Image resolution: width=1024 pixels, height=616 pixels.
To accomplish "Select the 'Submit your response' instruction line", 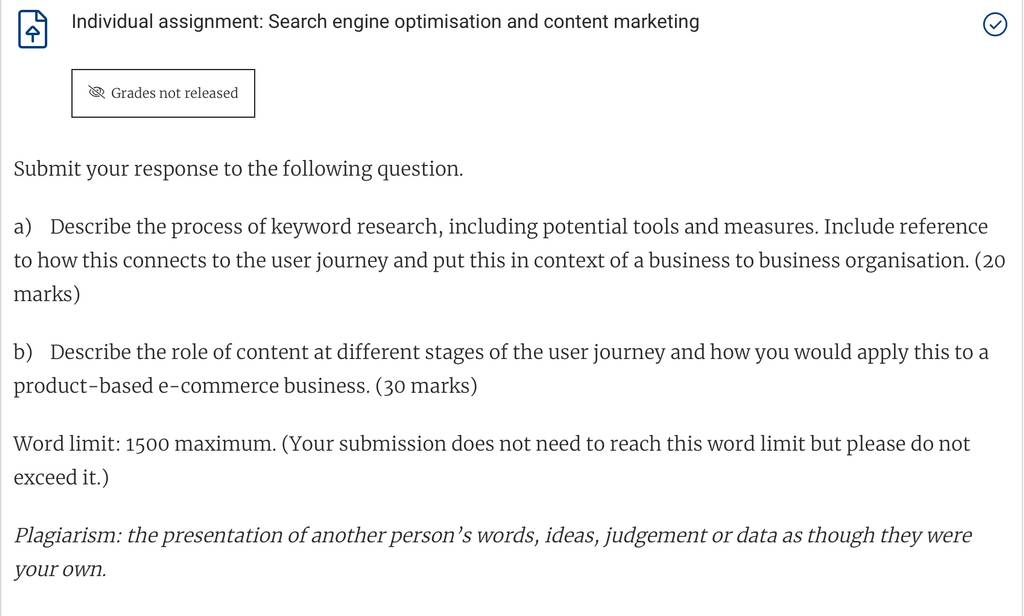I will click(x=238, y=169).
